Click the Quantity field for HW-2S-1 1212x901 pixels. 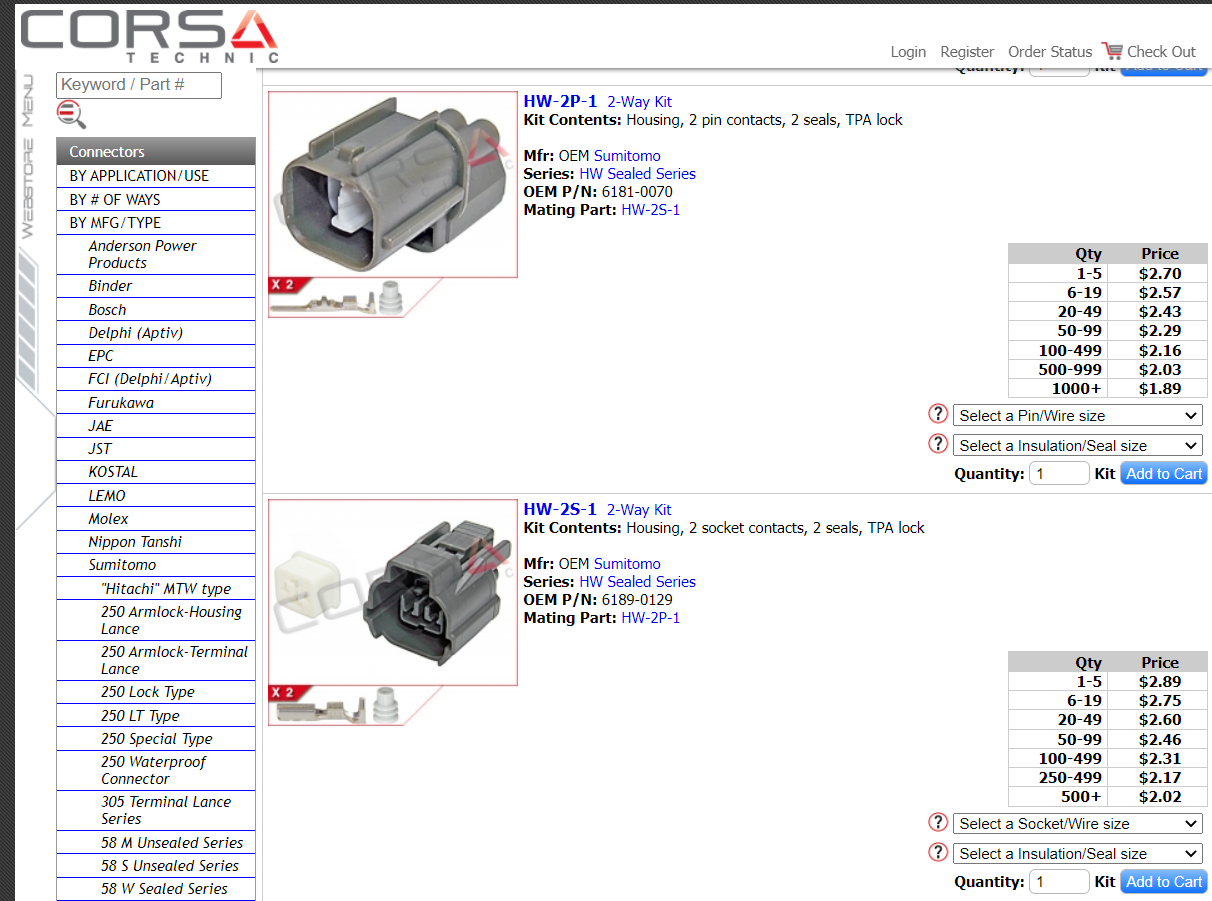click(1059, 882)
